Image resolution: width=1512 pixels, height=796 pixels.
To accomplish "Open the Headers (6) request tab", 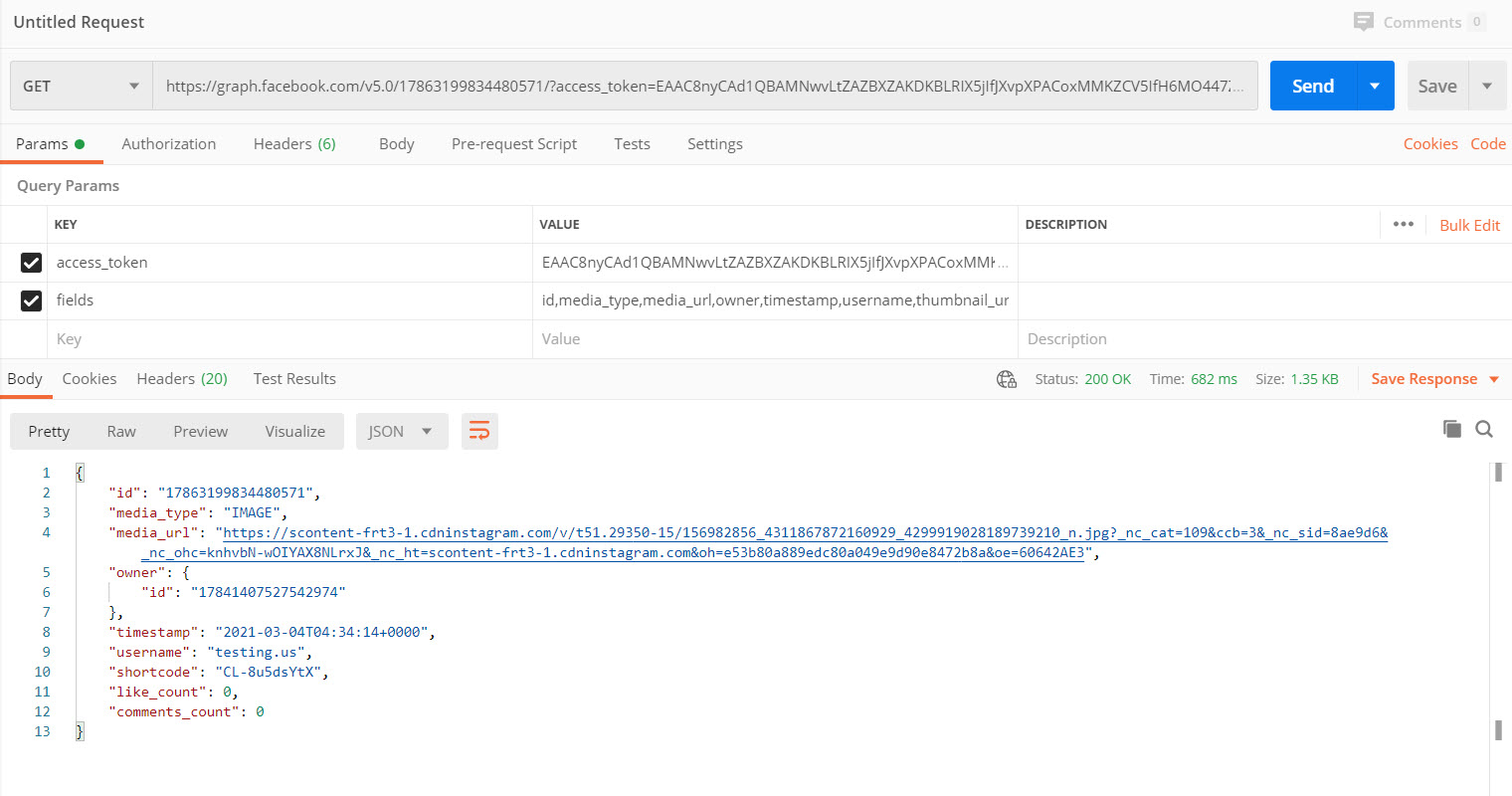I will (294, 144).
